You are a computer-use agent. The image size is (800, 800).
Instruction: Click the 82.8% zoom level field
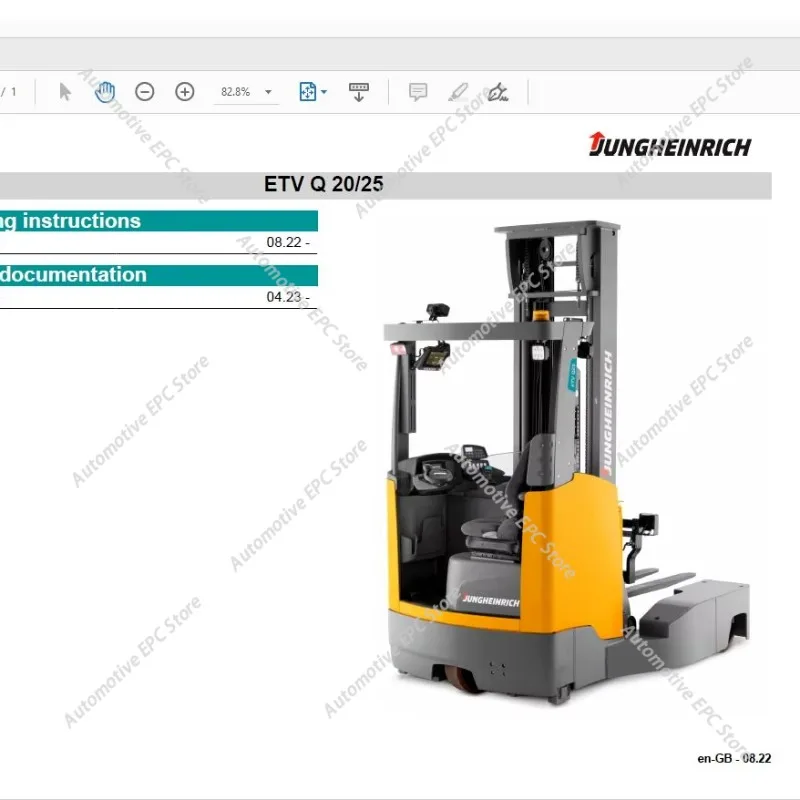point(236,92)
